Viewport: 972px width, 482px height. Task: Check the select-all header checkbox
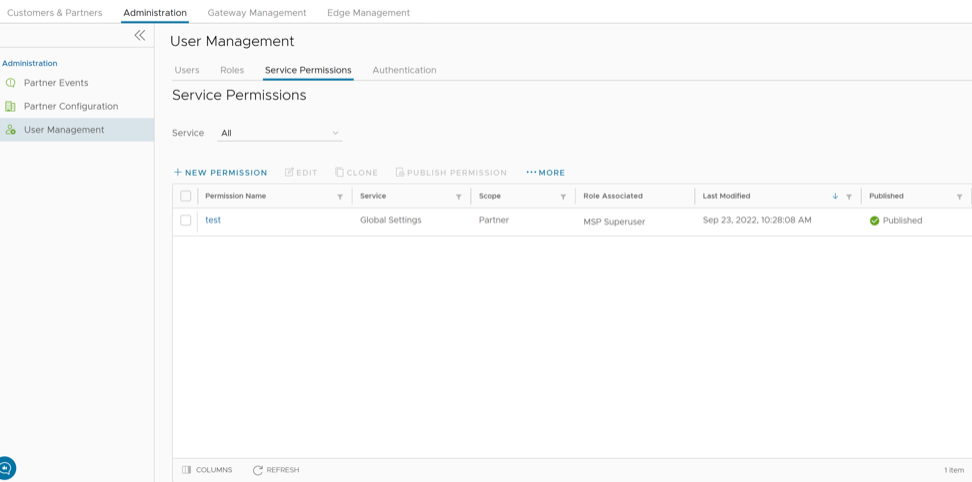click(x=186, y=196)
